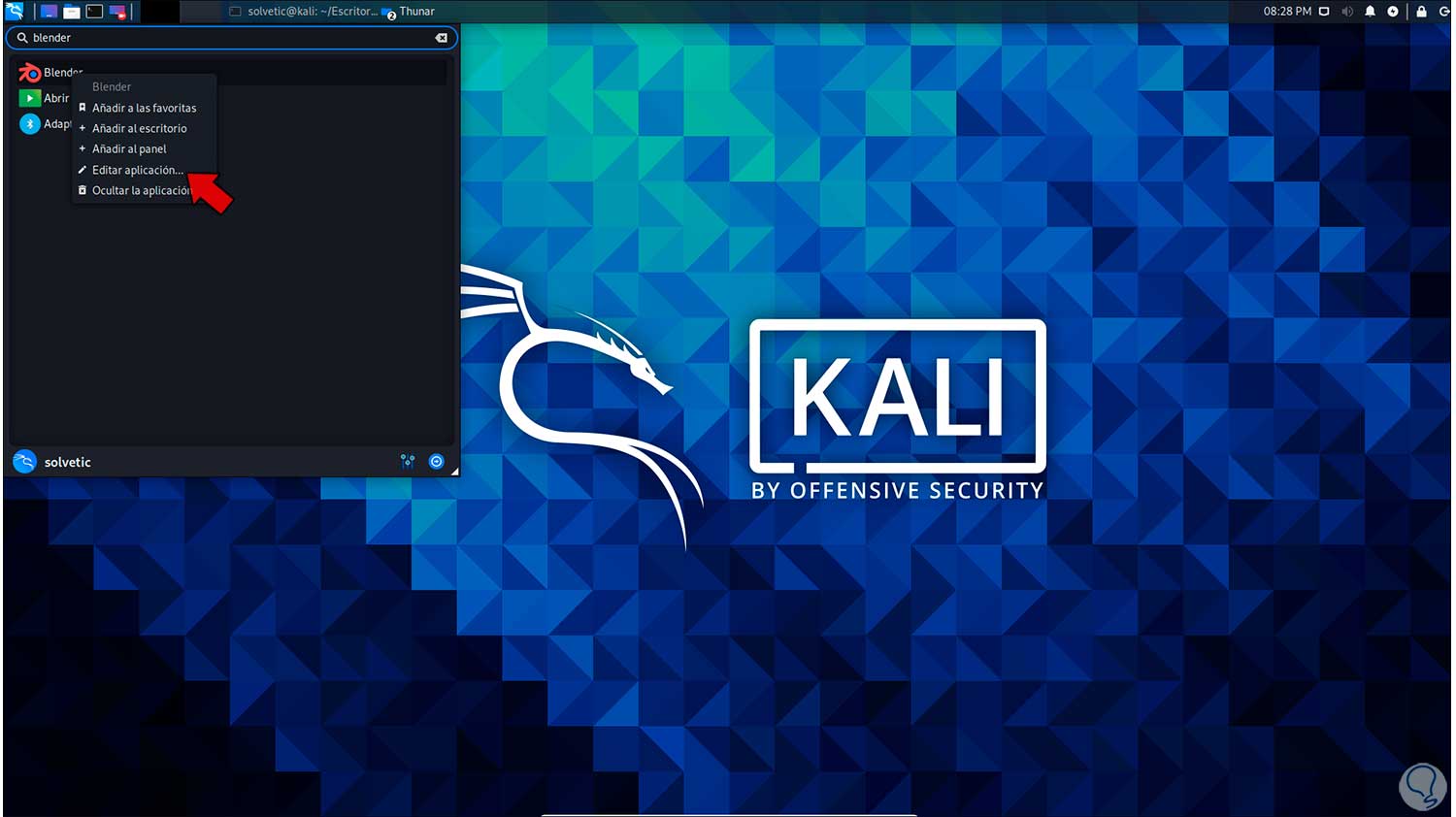Viewport: 1456px width, 817px height.
Task: Choose Editar aplicación...
Action: coord(137,170)
